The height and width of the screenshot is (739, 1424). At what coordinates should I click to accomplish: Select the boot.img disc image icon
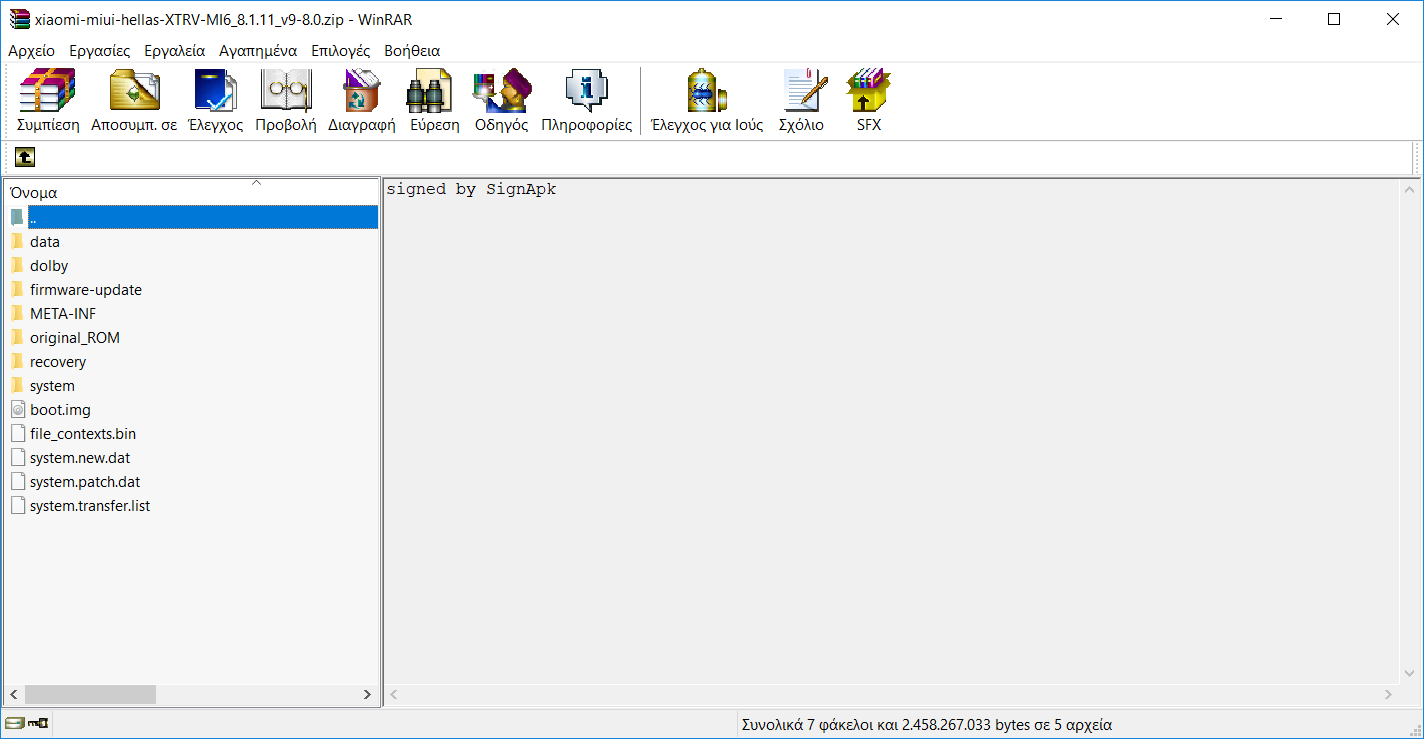click(18, 410)
